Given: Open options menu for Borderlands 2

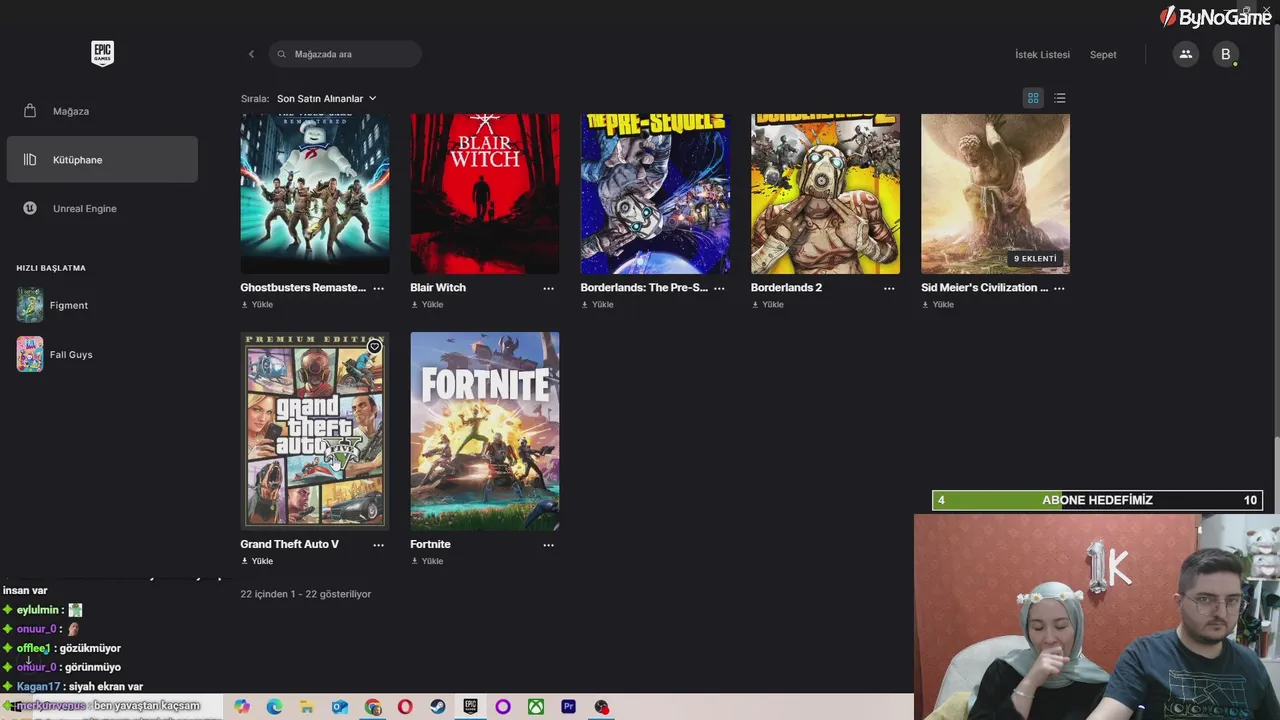Looking at the screenshot, I should 889,288.
